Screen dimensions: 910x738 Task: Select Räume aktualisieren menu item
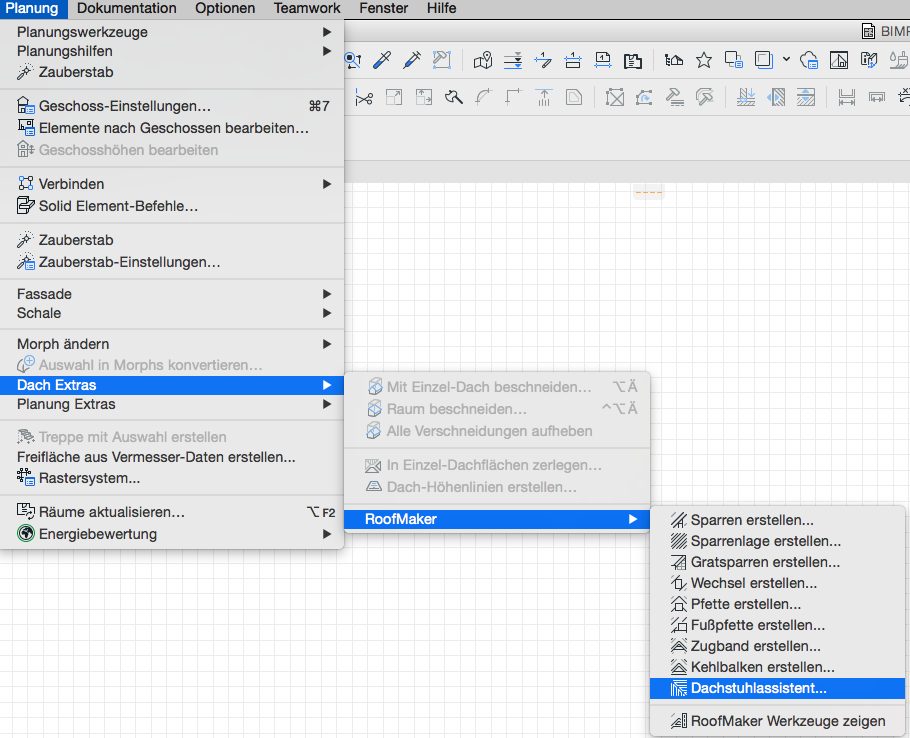(x=111, y=512)
